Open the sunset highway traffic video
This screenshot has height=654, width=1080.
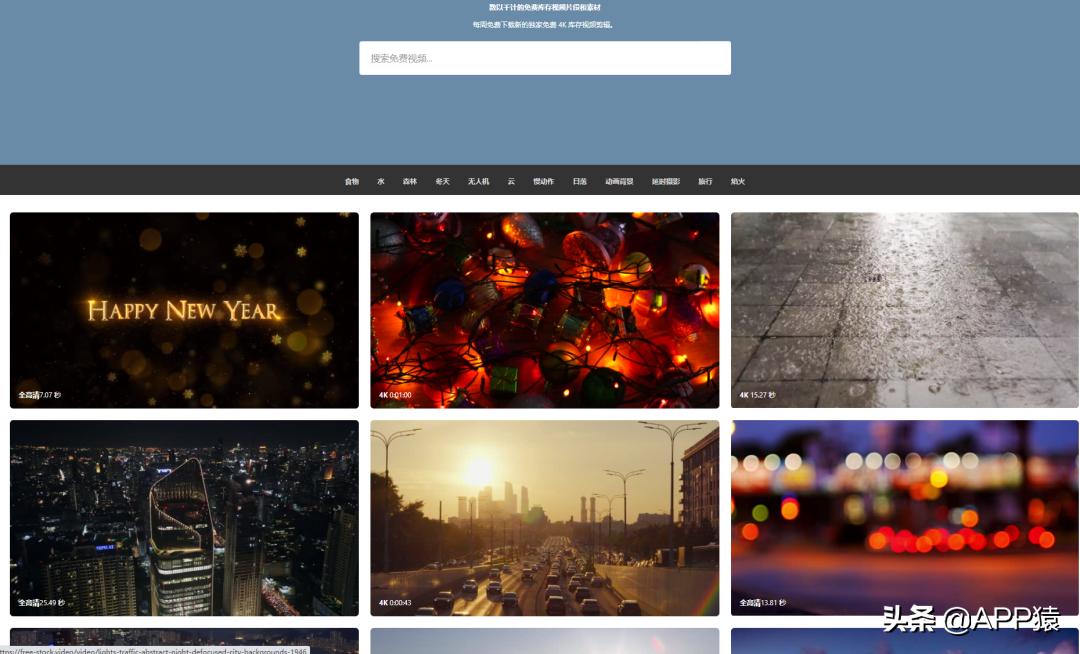[545, 518]
